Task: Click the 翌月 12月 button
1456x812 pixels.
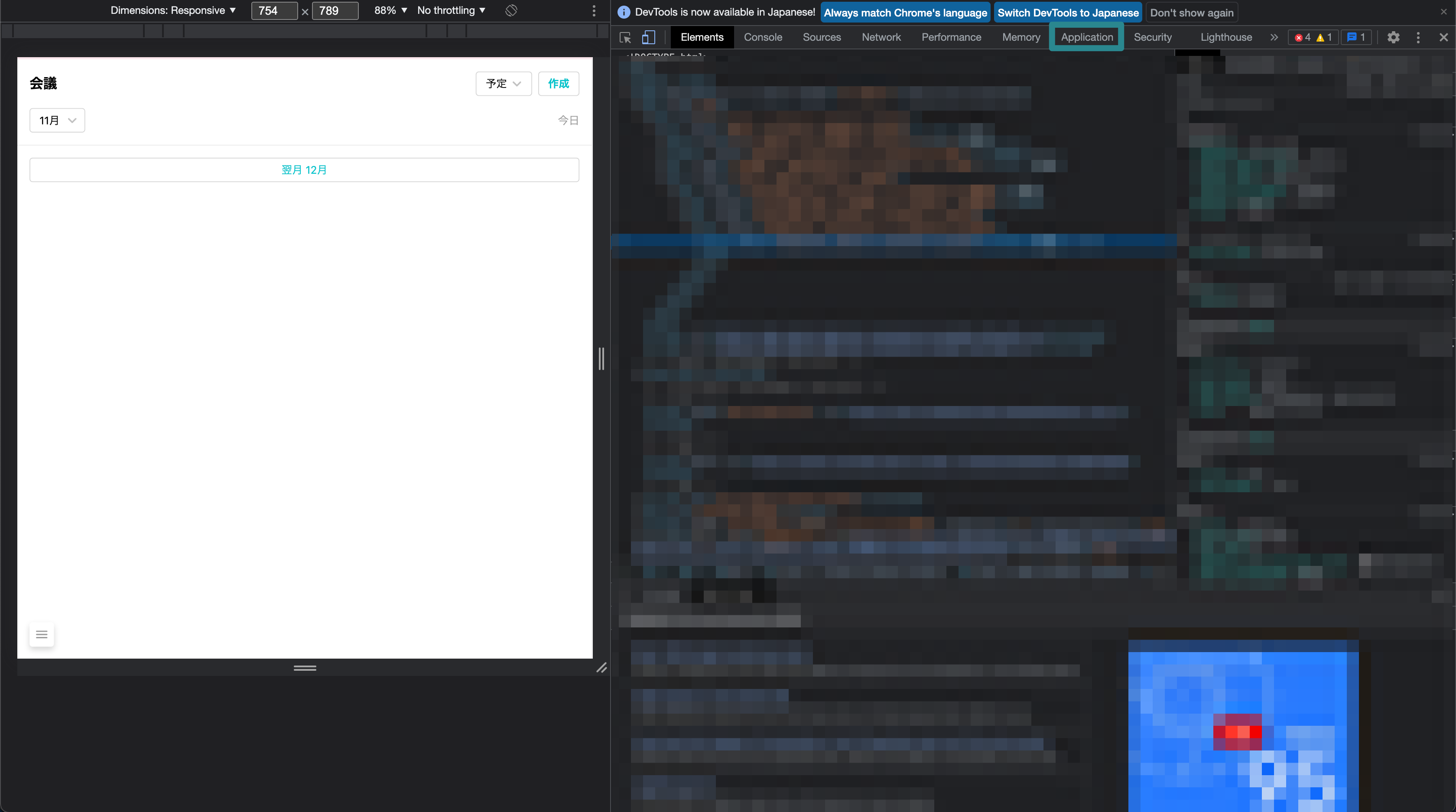Action: point(304,169)
